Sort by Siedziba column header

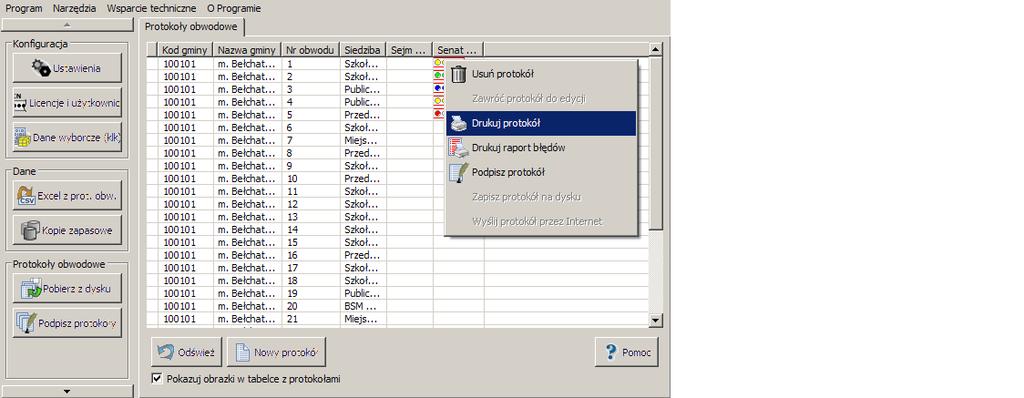[x=363, y=50]
